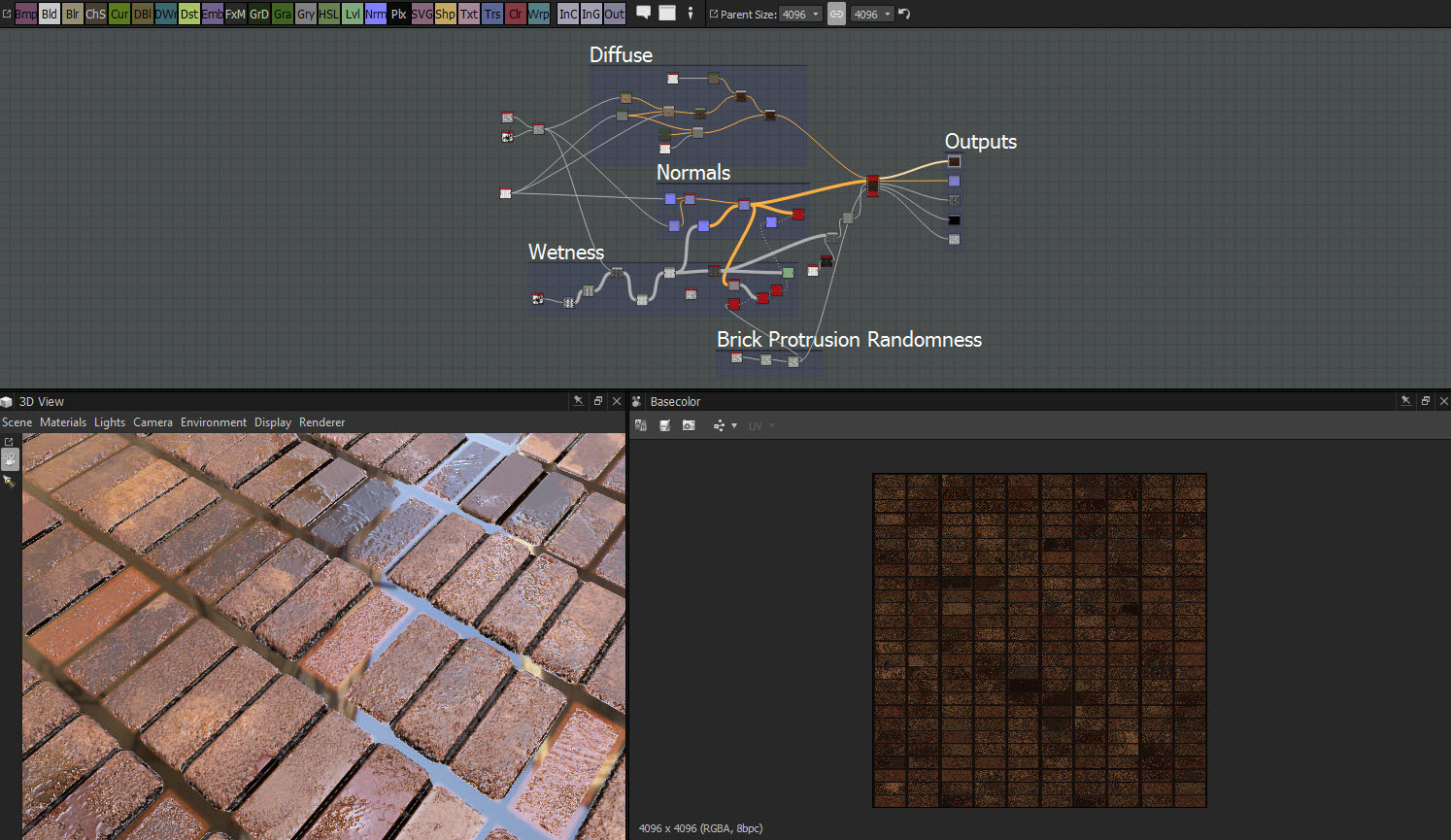Click the pin icon in the graph toolbar
The height and width of the screenshot is (840, 1451).
[x=692, y=13]
